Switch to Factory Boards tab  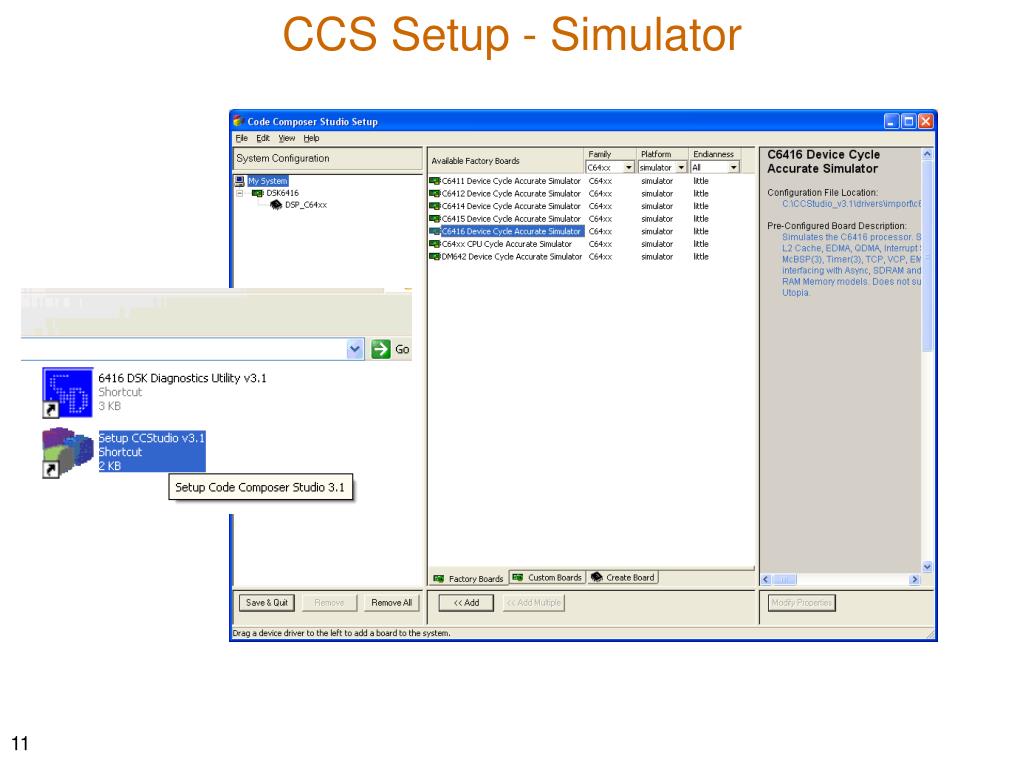click(x=468, y=579)
